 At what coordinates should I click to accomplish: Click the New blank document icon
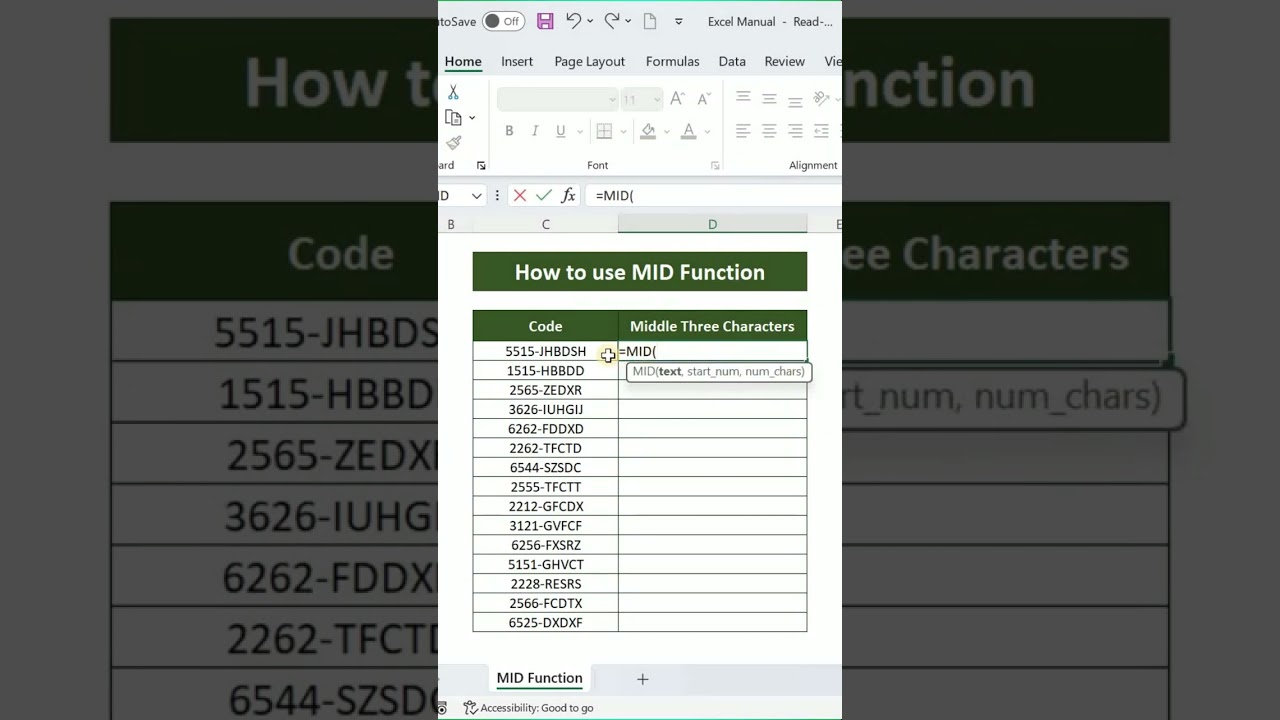[x=650, y=21]
